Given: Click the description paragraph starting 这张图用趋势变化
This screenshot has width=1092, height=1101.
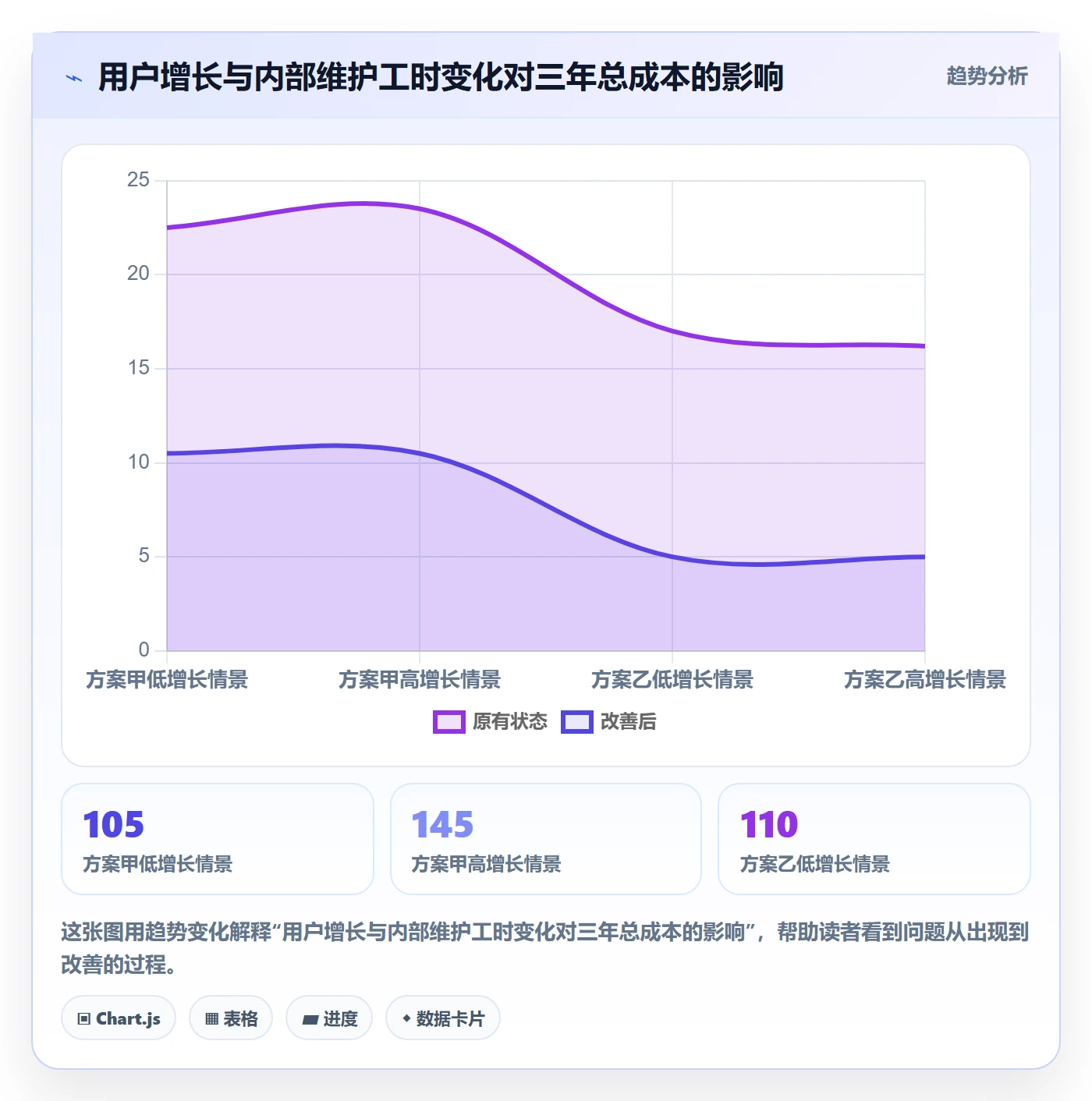Looking at the screenshot, I should [545, 948].
